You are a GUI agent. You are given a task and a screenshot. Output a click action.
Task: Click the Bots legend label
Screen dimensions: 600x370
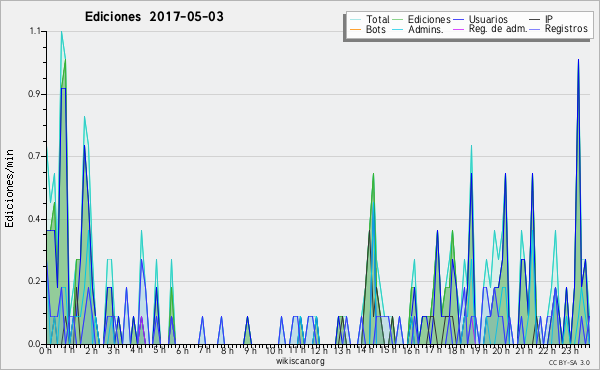pos(376,29)
